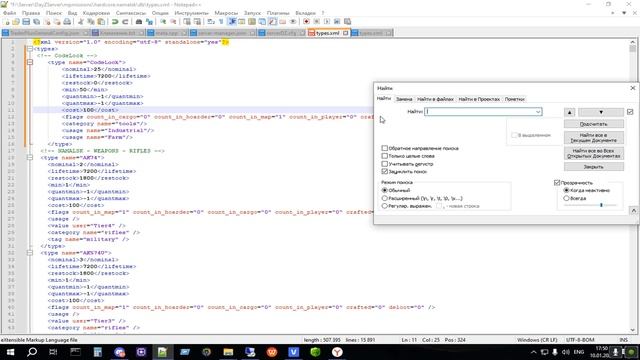Open the Найти field history dropdown
Image resolution: width=640 pixels, height=360 pixels.
[x=538, y=112]
